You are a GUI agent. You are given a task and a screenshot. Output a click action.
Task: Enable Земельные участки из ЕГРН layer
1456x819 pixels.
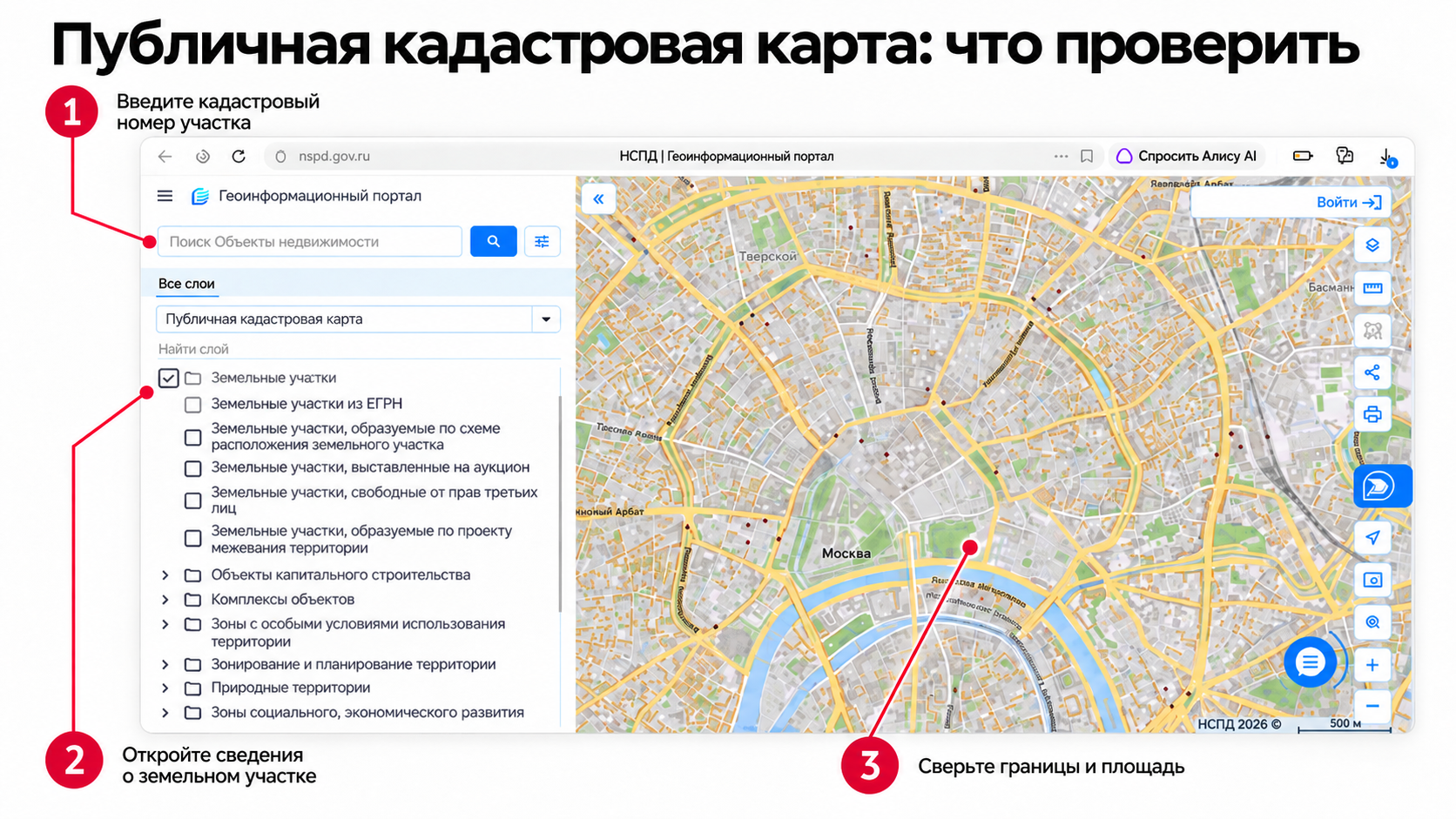(x=193, y=405)
